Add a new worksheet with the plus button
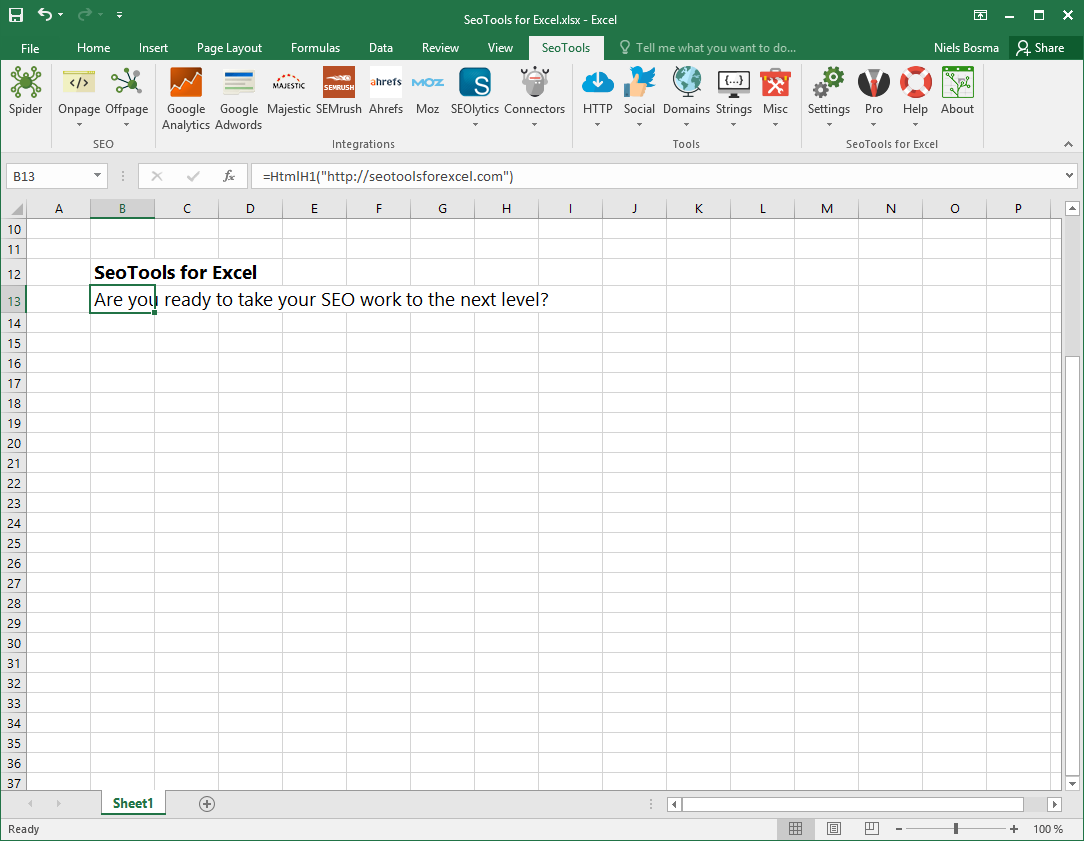 point(206,803)
